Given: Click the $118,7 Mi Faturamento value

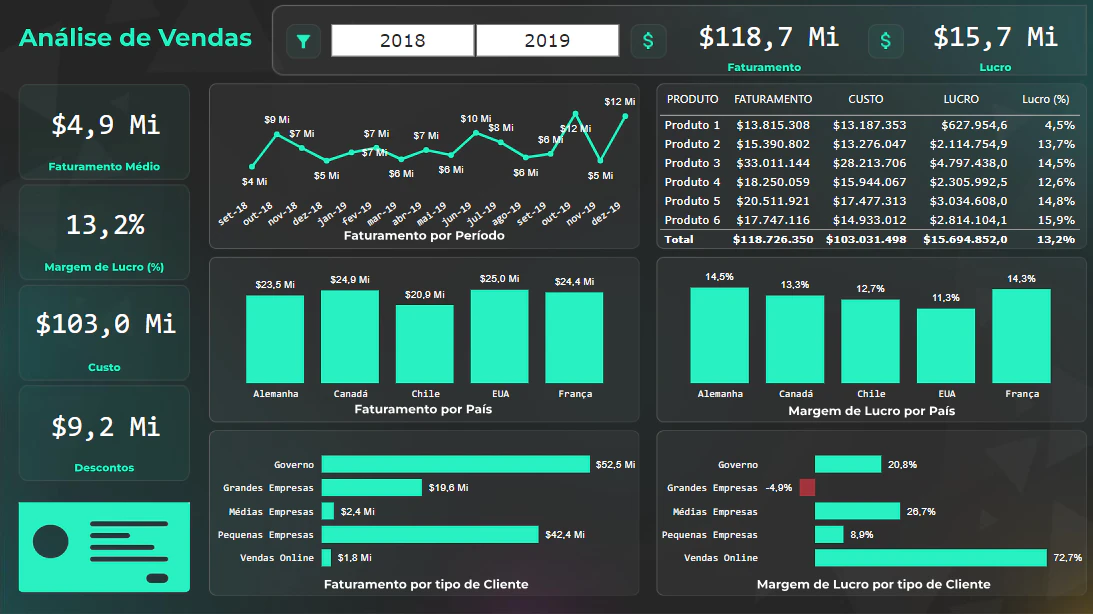Looking at the screenshot, I should point(768,37).
